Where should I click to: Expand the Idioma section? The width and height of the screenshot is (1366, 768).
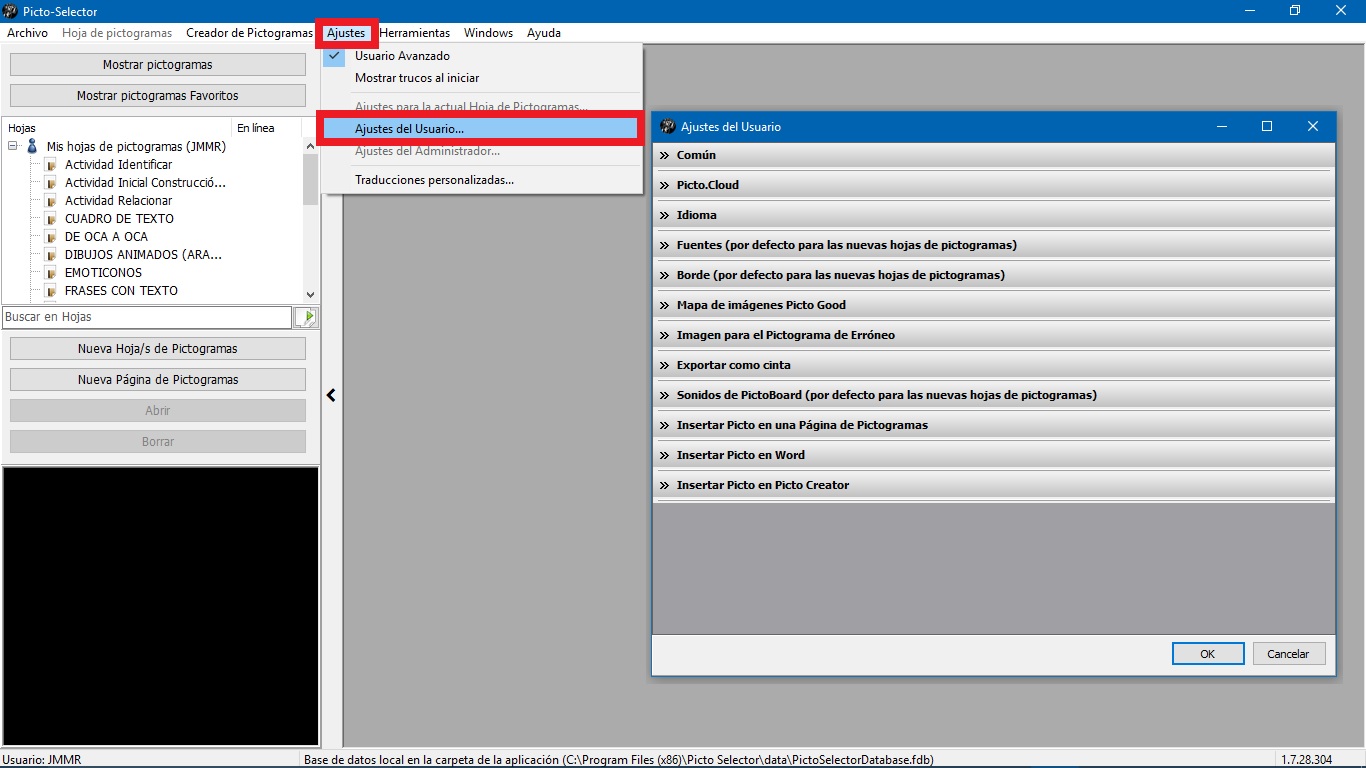[994, 215]
